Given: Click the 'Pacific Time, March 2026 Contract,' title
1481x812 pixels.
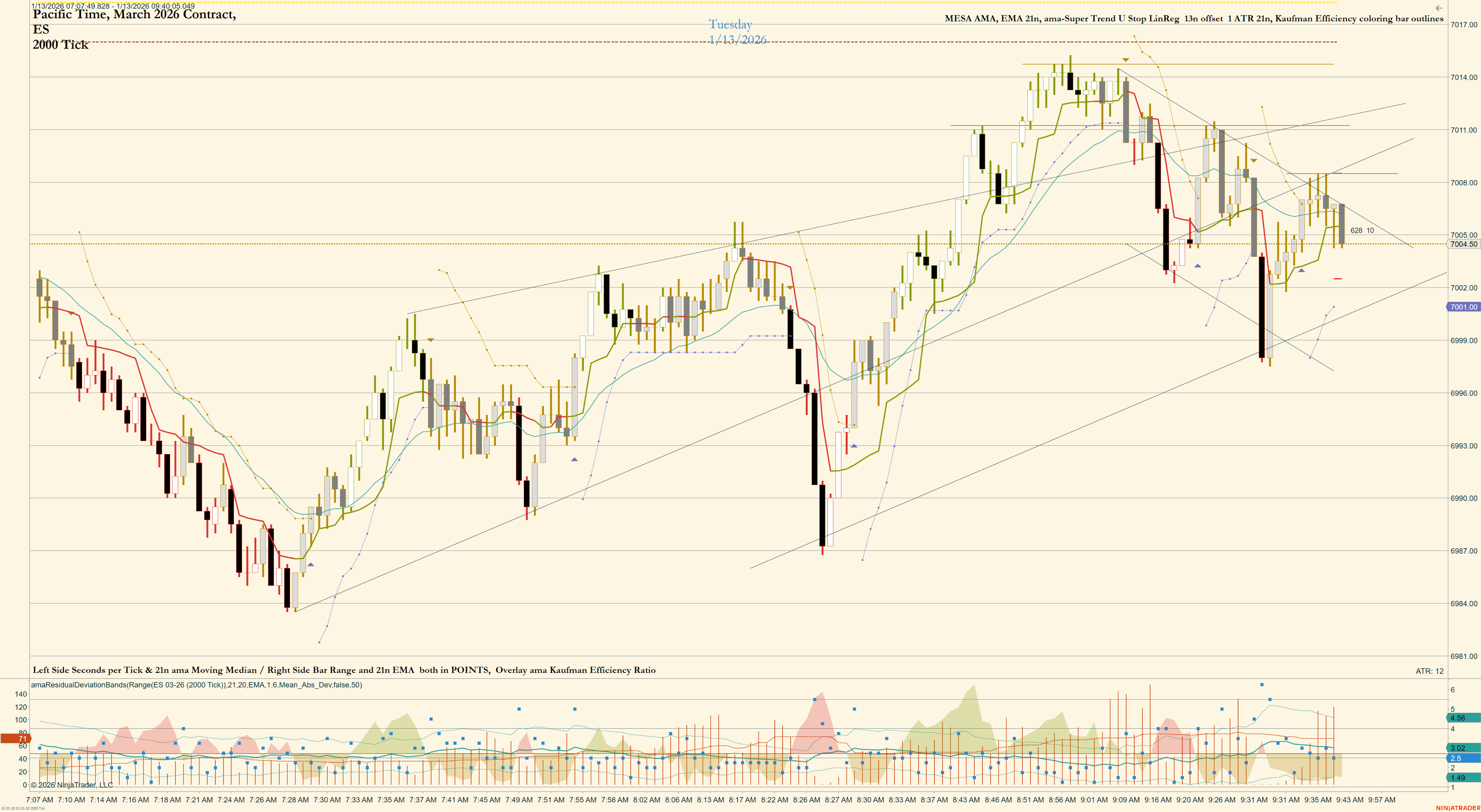Looking at the screenshot, I should coord(134,14).
